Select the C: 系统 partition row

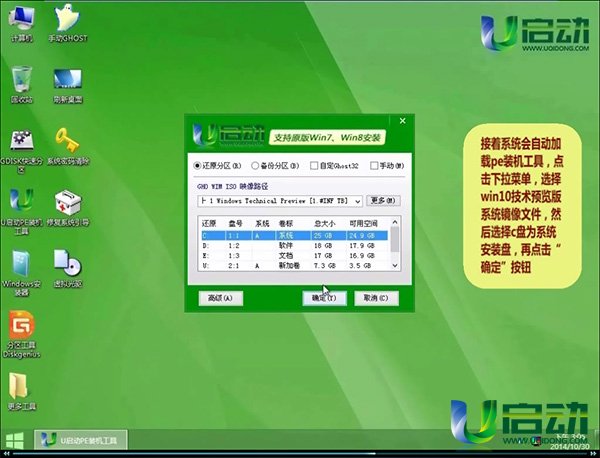tap(294, 236)
